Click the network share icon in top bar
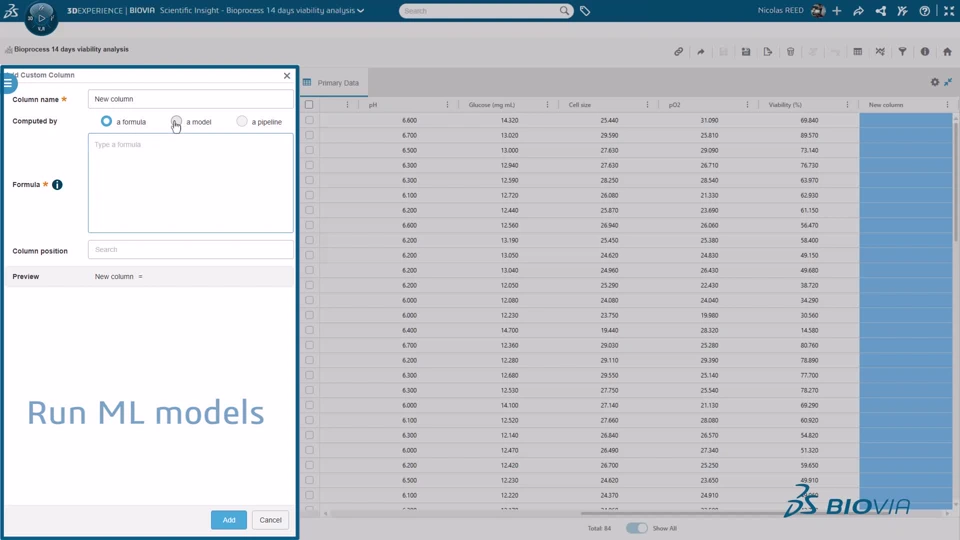 coord(880,11)
